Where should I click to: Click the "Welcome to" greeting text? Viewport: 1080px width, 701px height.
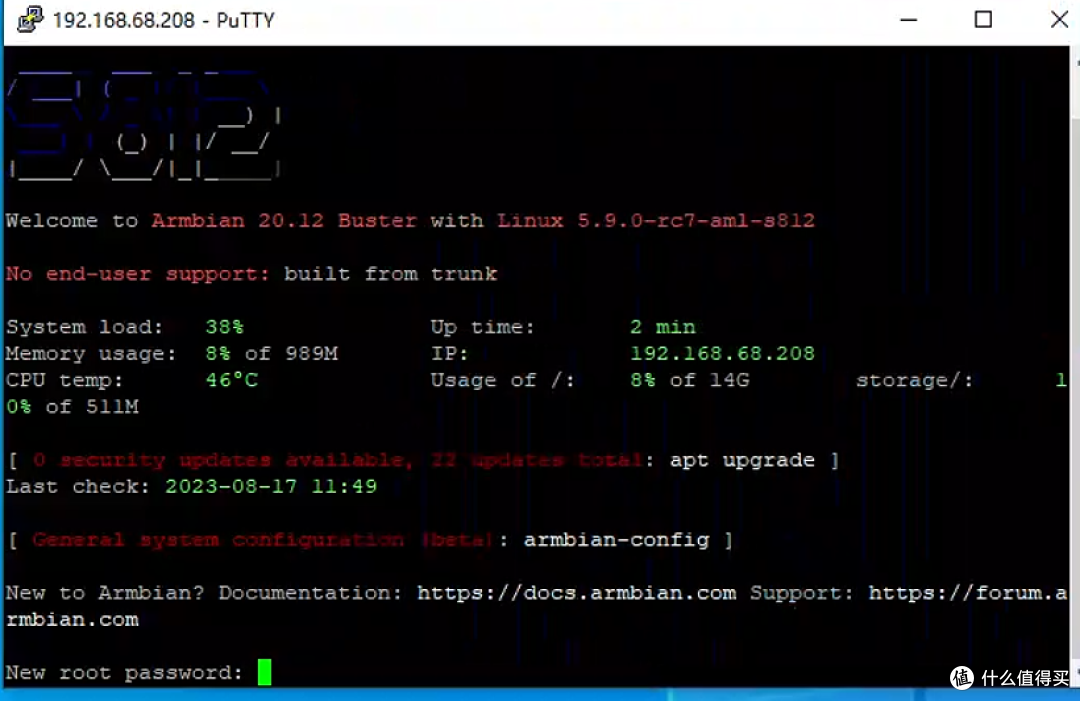click(72, 220)
